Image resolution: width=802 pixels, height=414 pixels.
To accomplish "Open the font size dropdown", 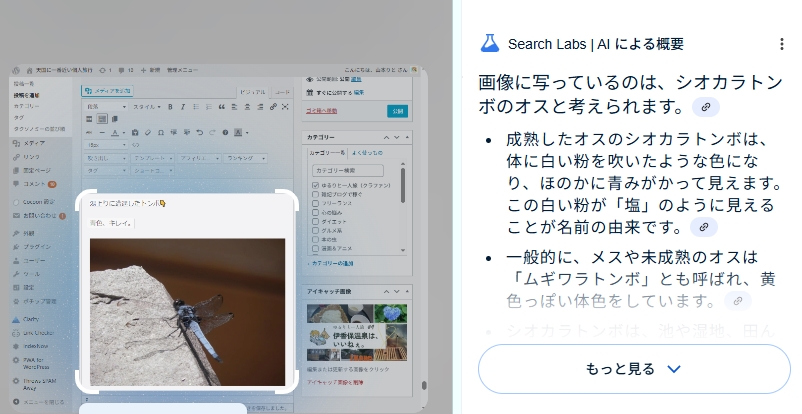I will (x=106, y=145).
